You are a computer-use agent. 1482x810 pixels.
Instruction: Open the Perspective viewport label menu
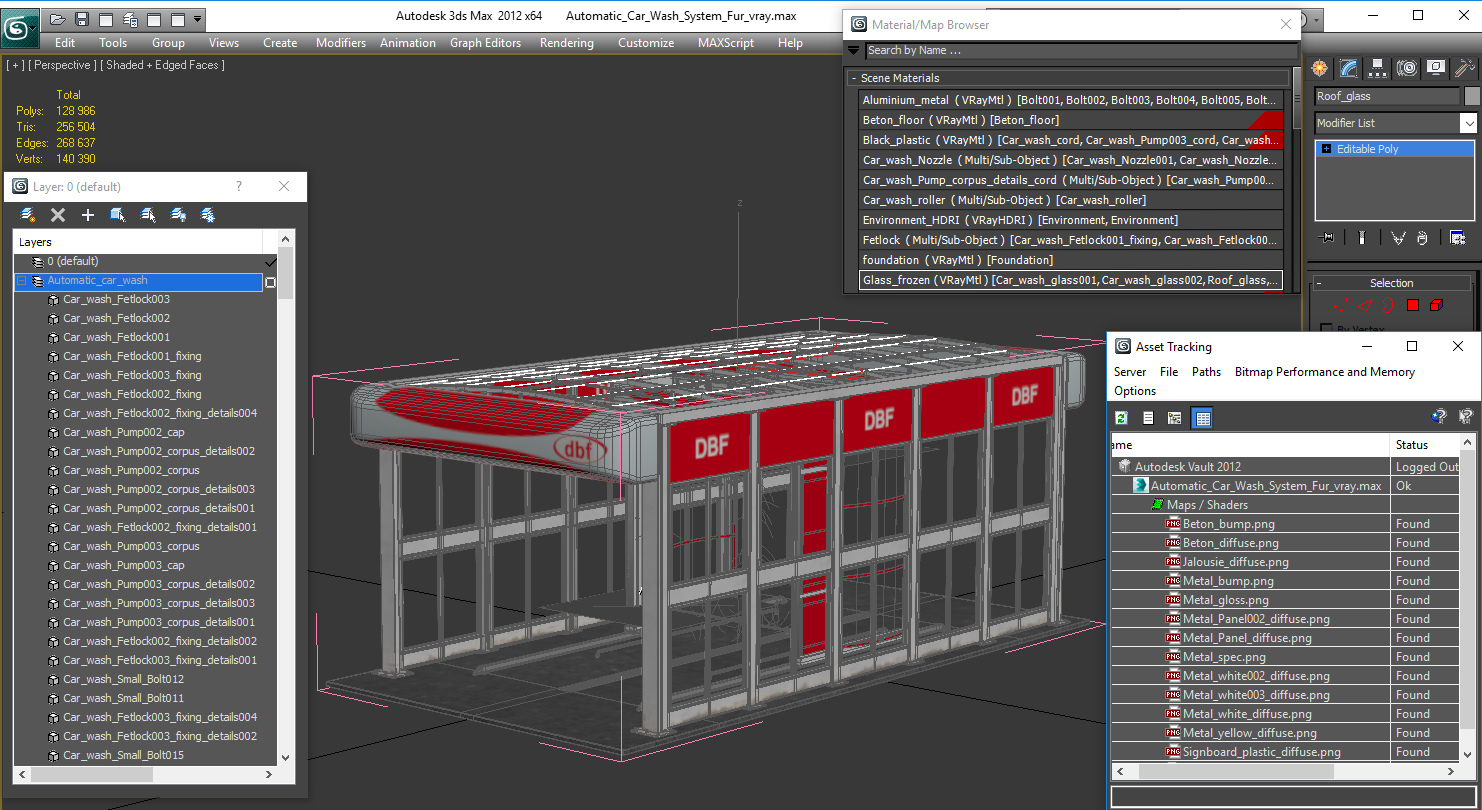(x=63, y=65)
